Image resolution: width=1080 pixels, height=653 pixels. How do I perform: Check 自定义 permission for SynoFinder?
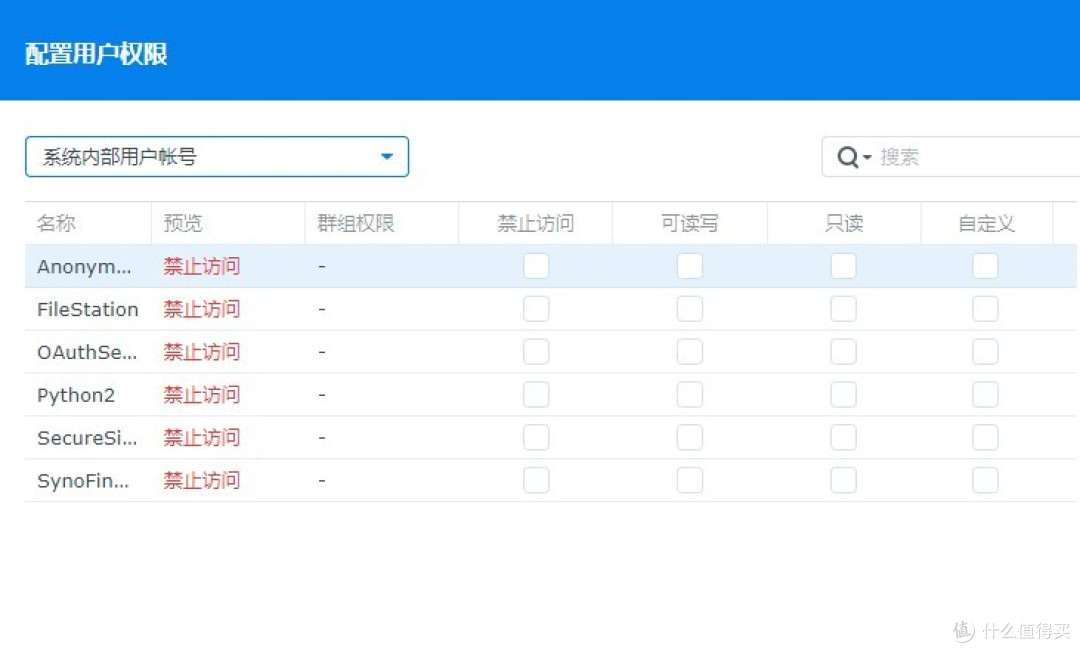tap(985, 480)
